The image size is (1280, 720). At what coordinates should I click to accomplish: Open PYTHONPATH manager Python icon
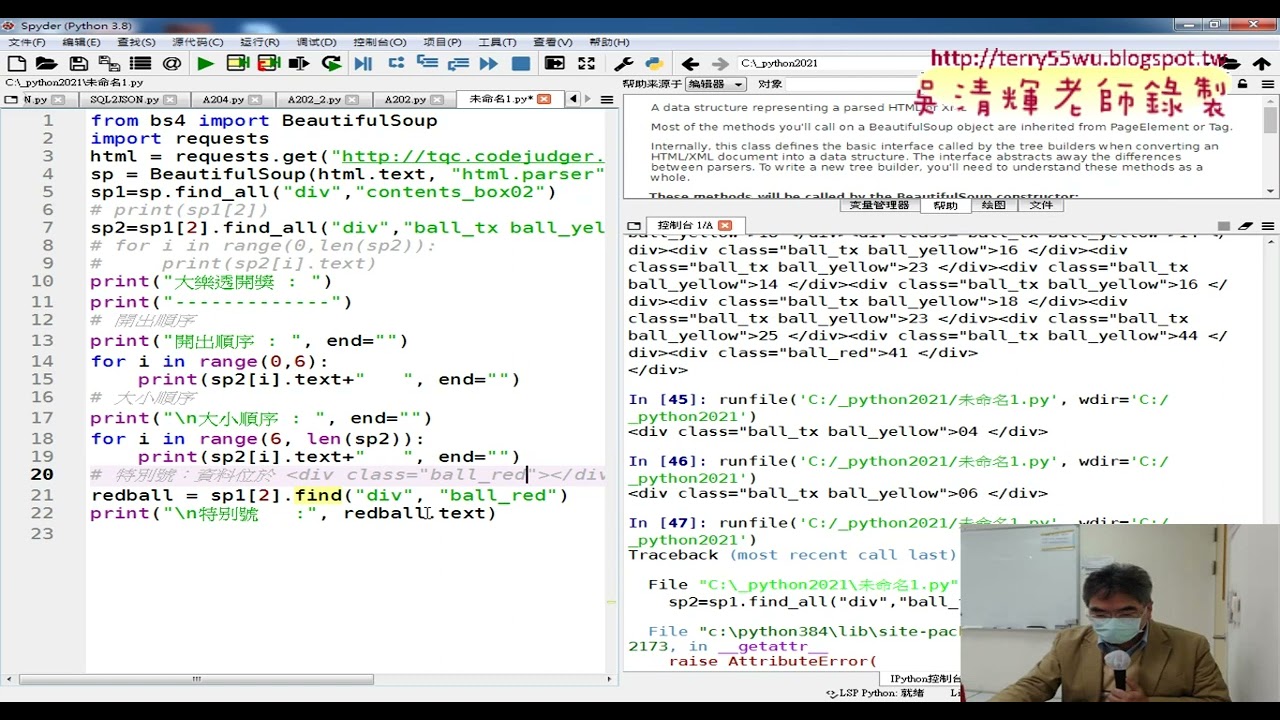[x=654, y=63]
